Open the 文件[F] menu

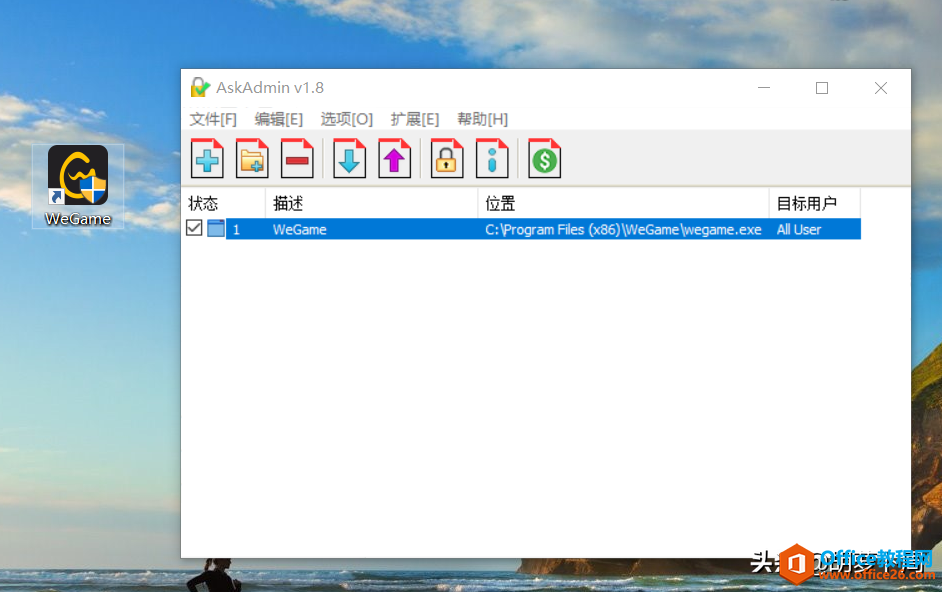click(213, 119)
